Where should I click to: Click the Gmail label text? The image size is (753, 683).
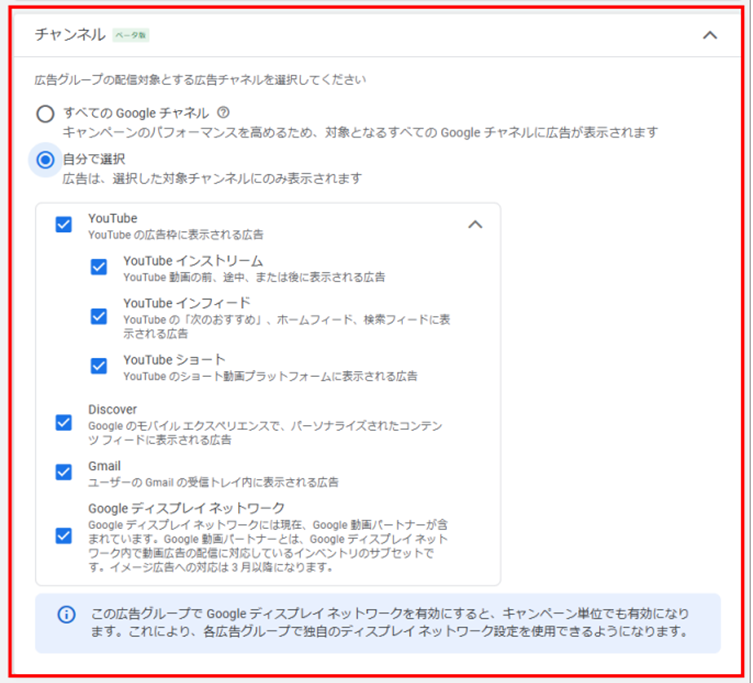coord(104,466)
